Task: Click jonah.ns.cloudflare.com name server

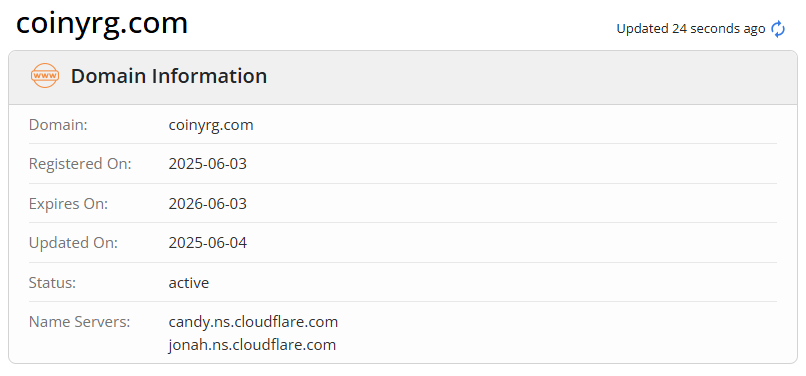Action: click(252, 345)
